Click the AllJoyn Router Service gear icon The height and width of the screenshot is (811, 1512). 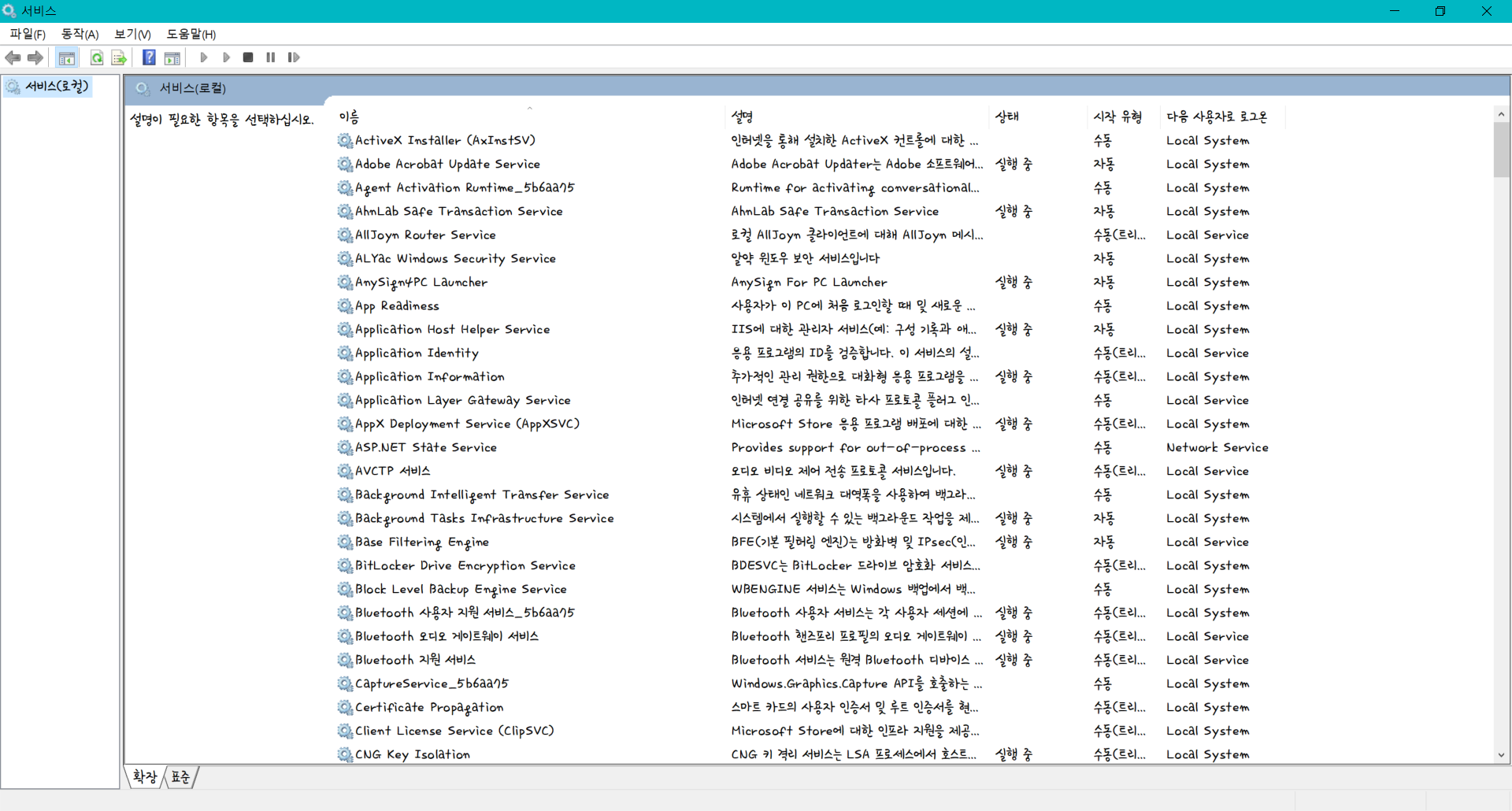click(x=345, y=235)
